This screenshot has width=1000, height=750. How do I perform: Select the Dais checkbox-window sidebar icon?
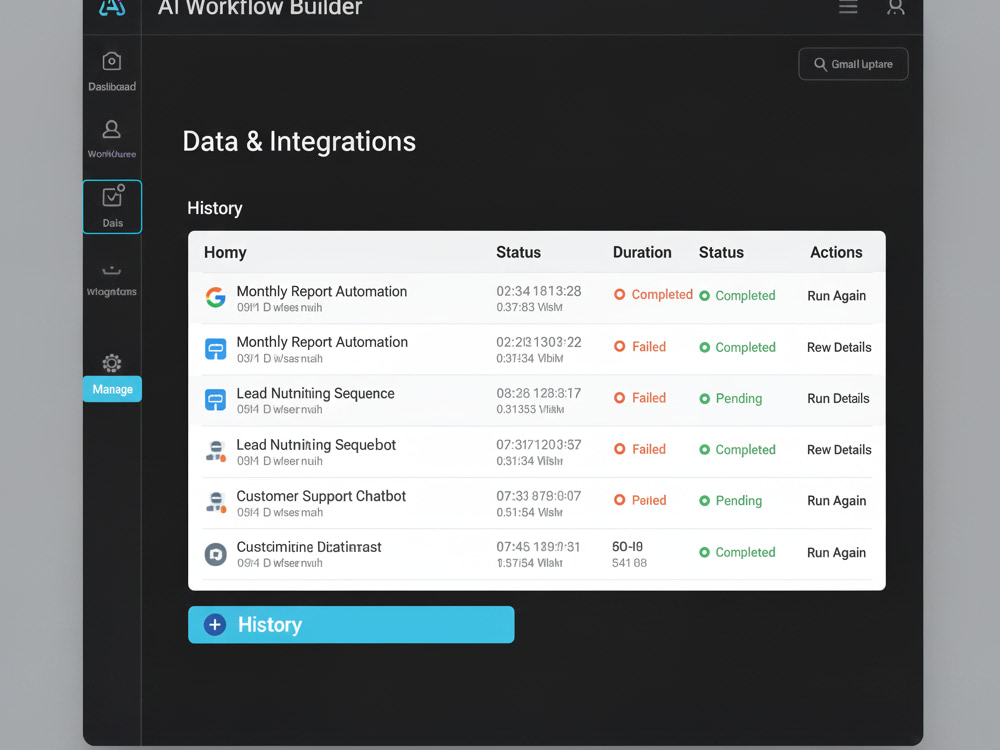(113, 196)
